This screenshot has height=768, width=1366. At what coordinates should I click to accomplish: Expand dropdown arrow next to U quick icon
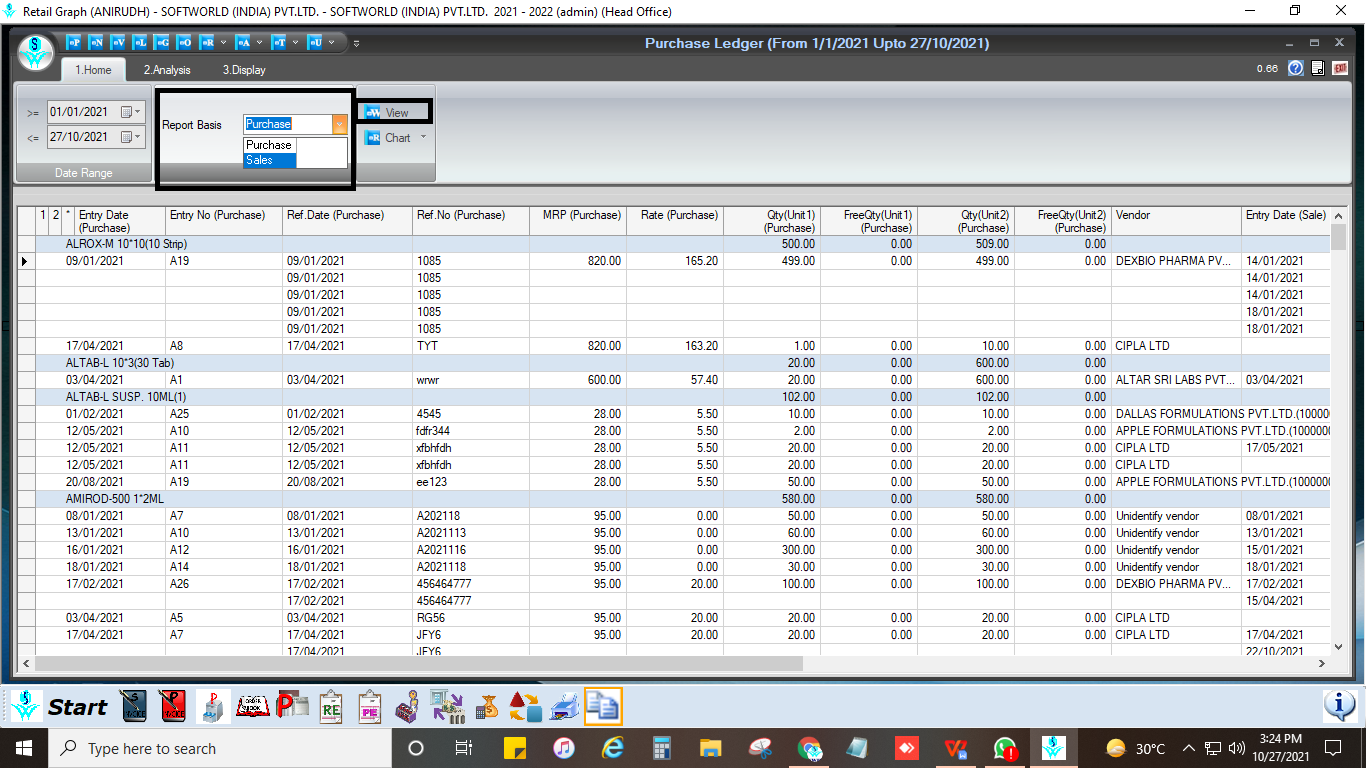[333, 43]
